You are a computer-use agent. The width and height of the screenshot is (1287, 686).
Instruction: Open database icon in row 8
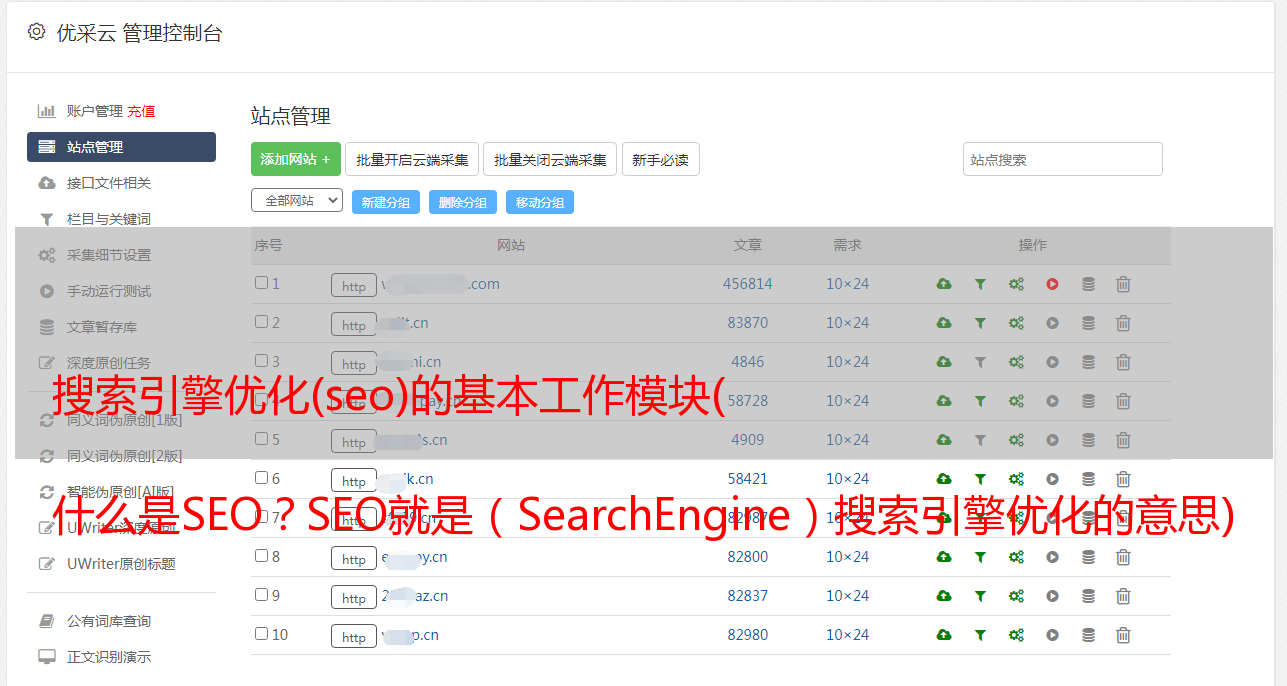click(x=1088, y=557)
